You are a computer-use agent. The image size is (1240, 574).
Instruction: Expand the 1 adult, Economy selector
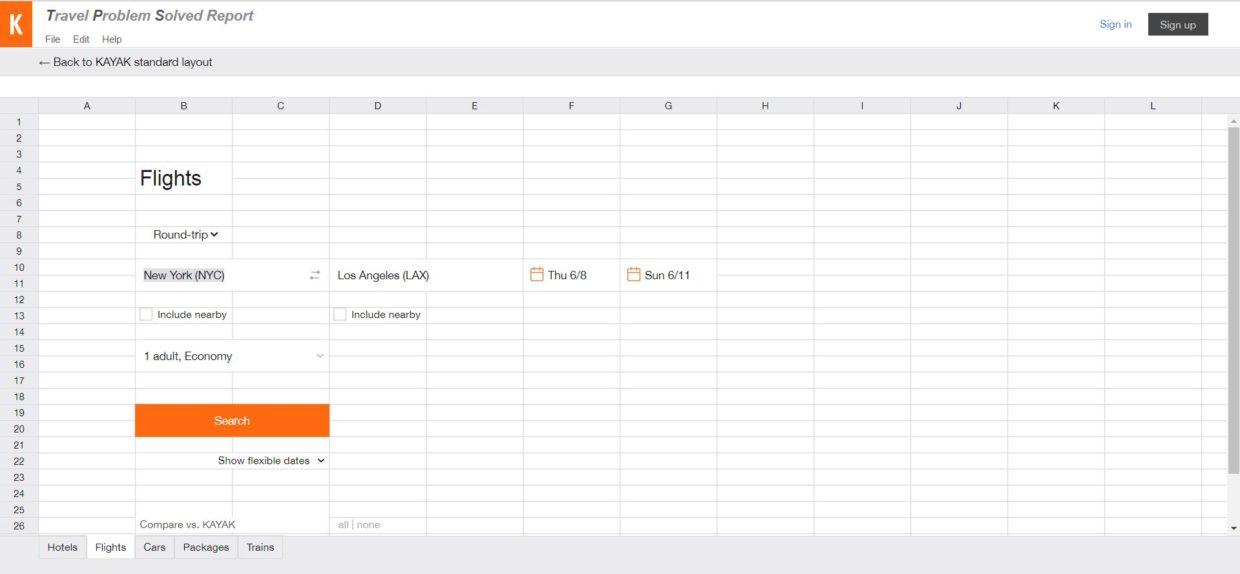(232, 356)
